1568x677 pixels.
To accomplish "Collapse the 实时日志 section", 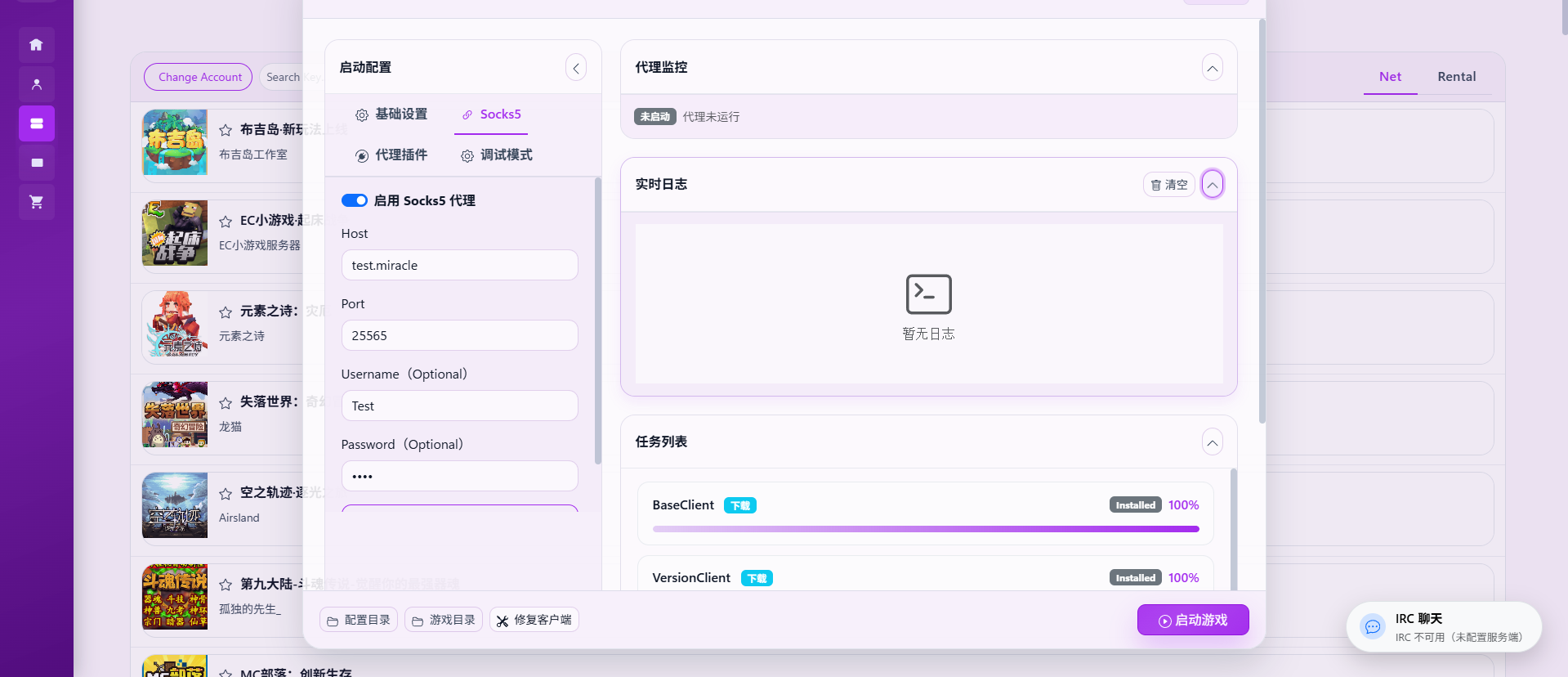I will point(1213,185).
